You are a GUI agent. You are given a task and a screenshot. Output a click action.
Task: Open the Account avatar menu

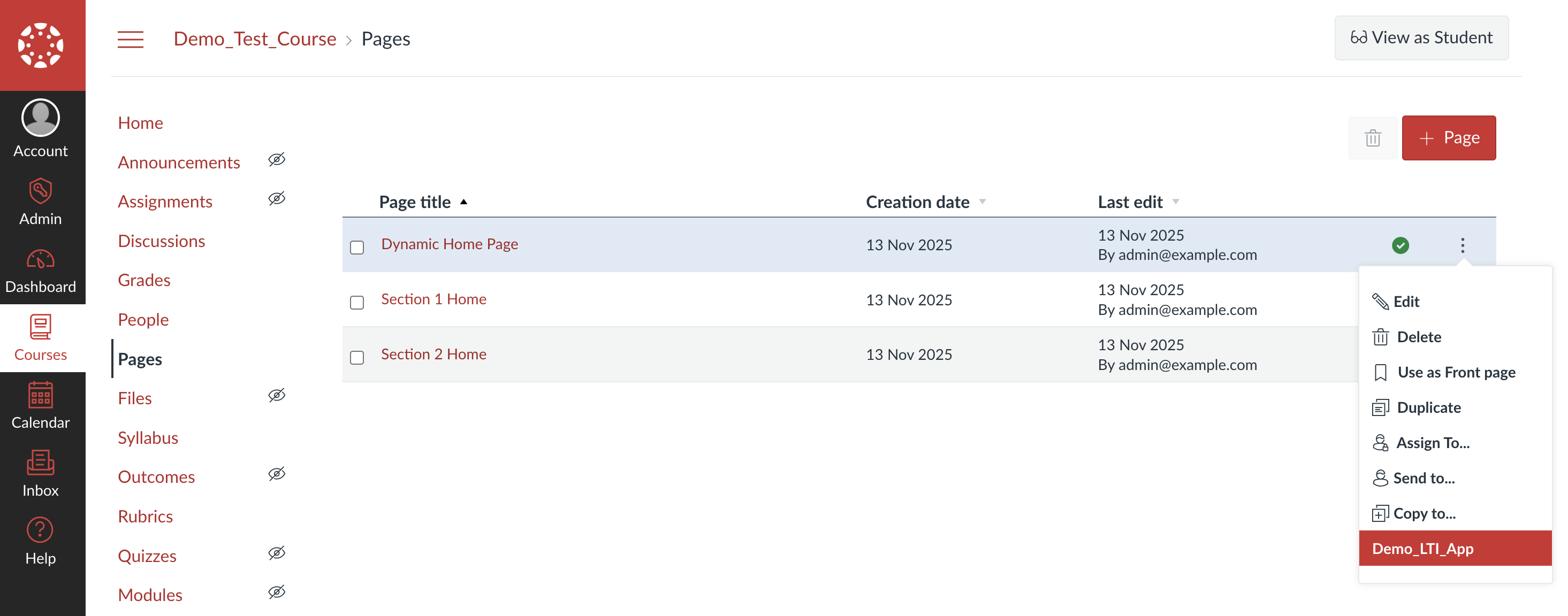(x=41, y=118)
